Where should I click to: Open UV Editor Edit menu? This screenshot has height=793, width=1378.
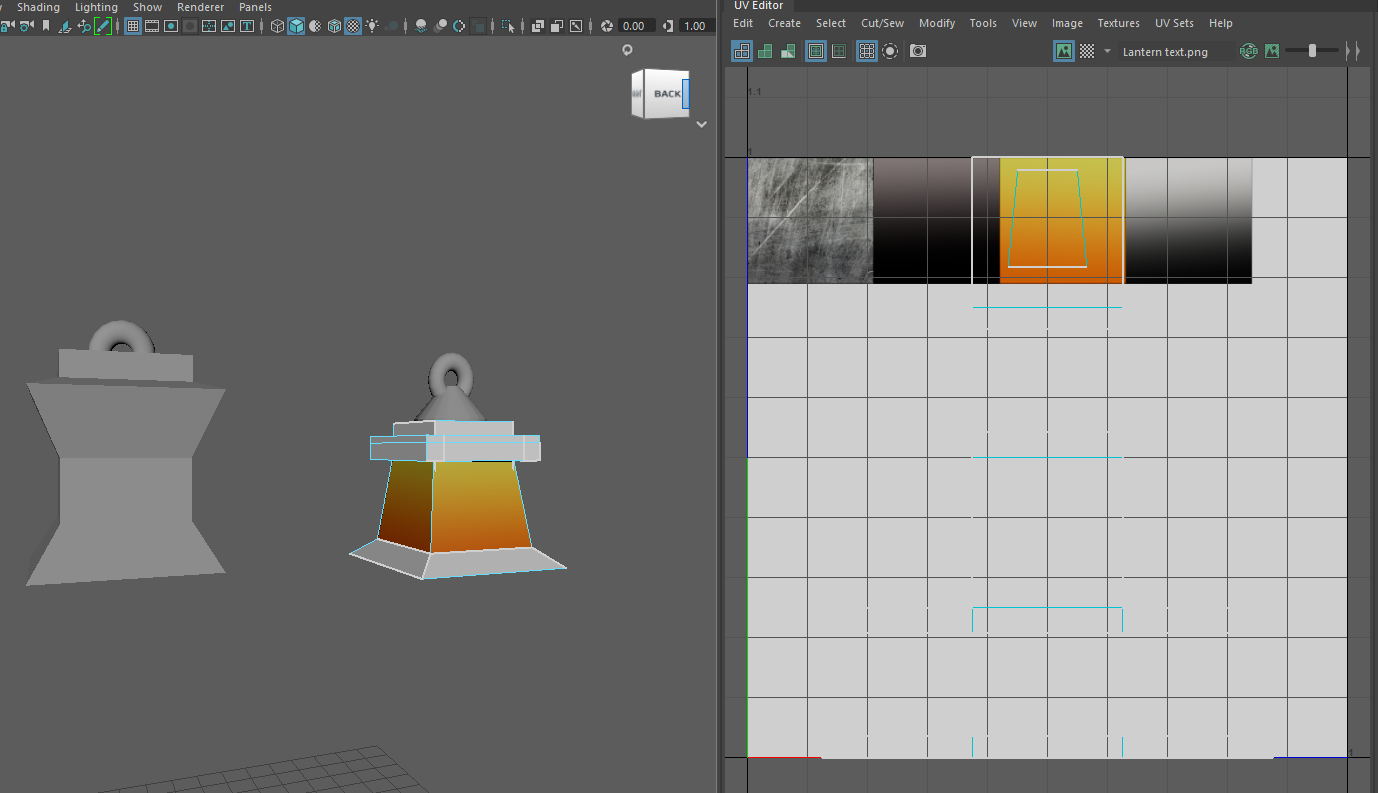(743, 23)
